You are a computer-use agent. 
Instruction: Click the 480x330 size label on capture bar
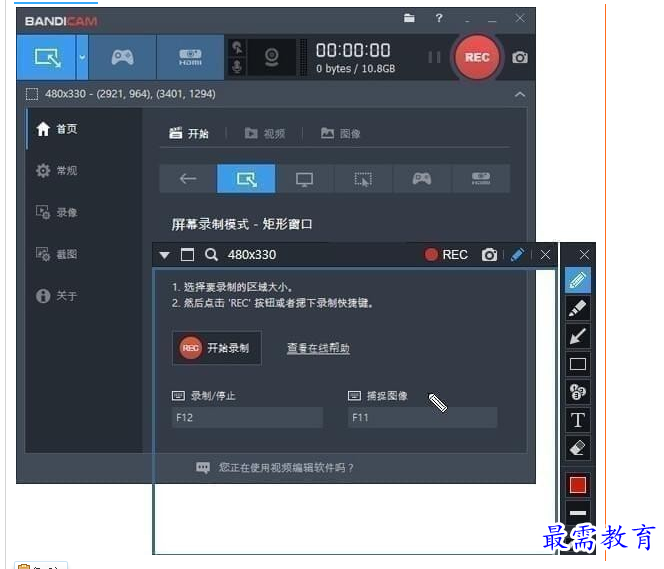coord(252,255)
